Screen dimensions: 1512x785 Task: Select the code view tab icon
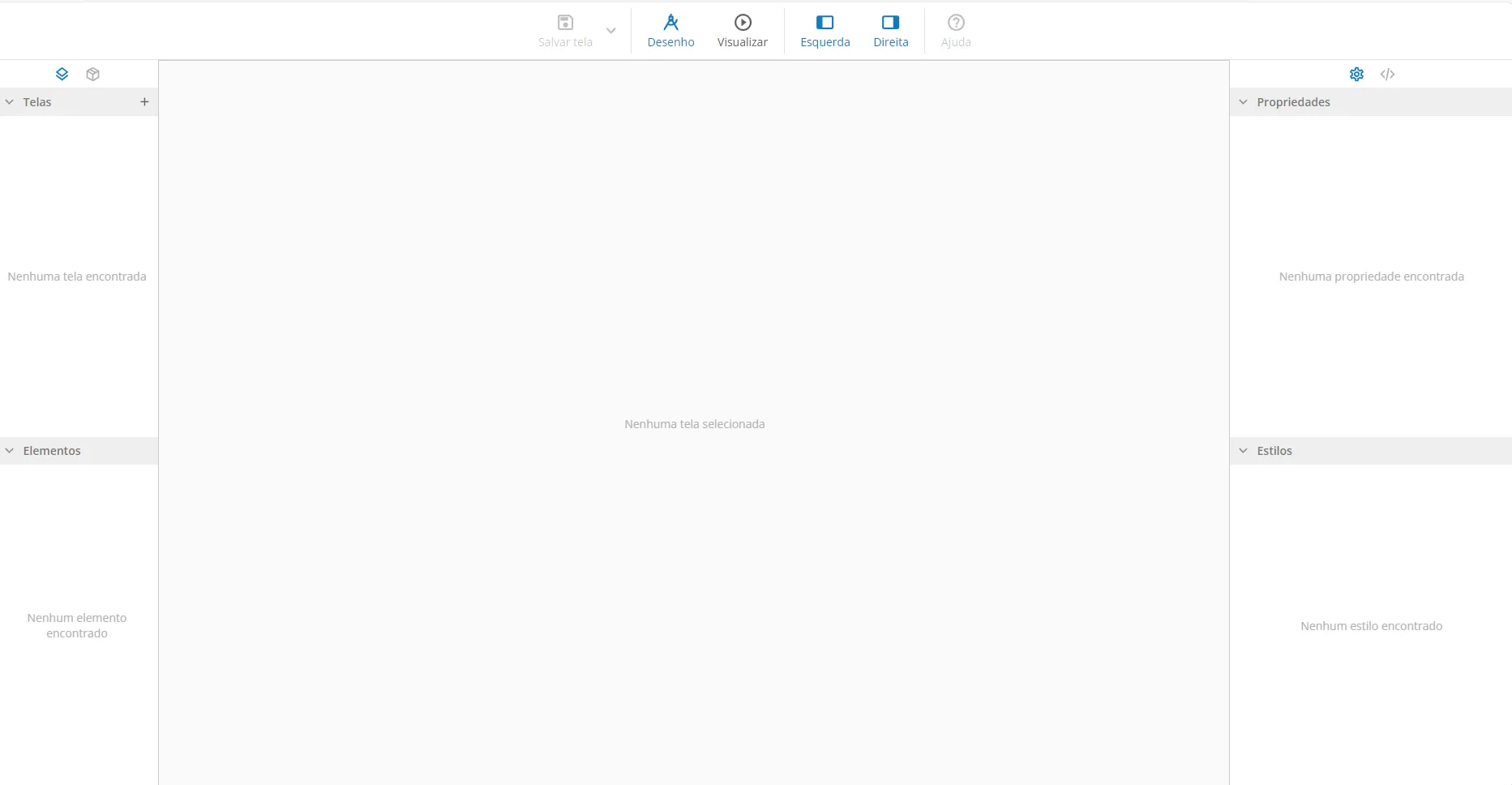point(1387,74)
